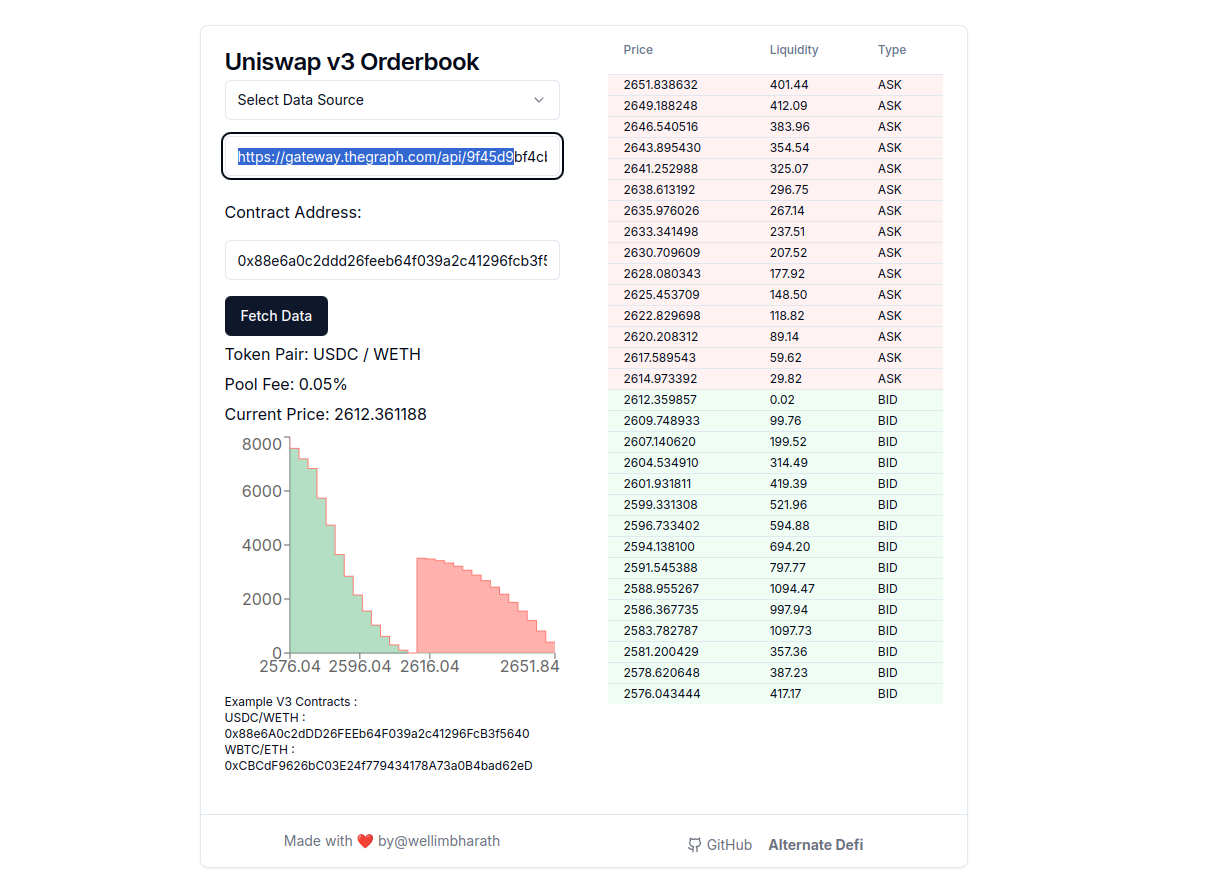Click price cell 2617.589543
This screenshot has height=884, width=1226.
click(x=661, y=358)
